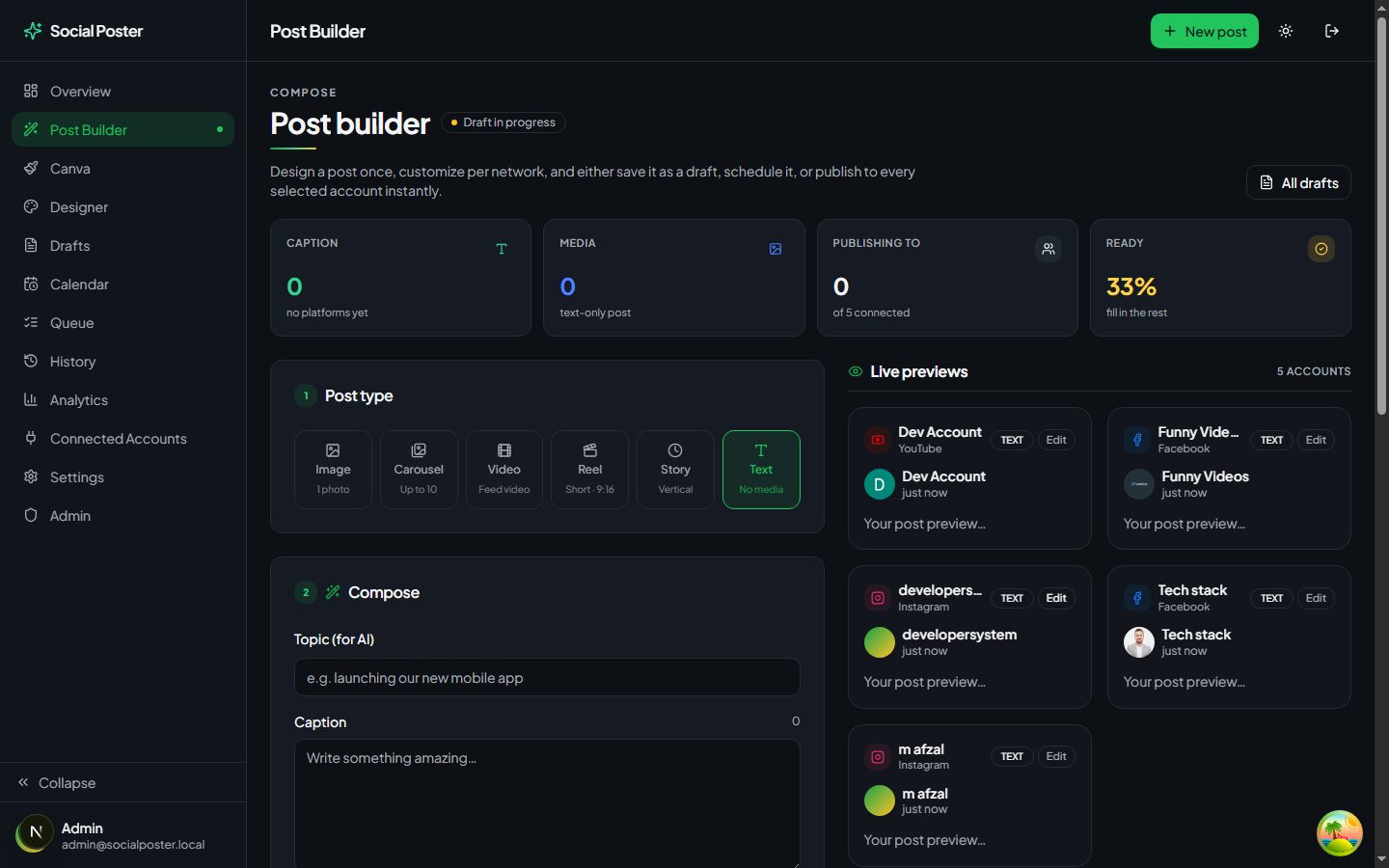Collapse the sidebar
1389x868 pixels.
point(123,782)
